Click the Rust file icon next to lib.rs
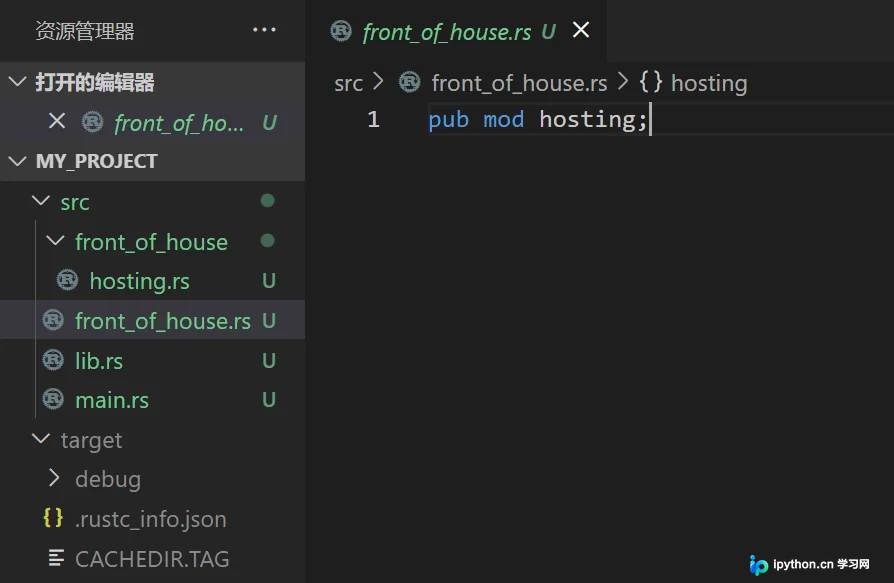The image size is (894, 583). (x=53, y=360)
